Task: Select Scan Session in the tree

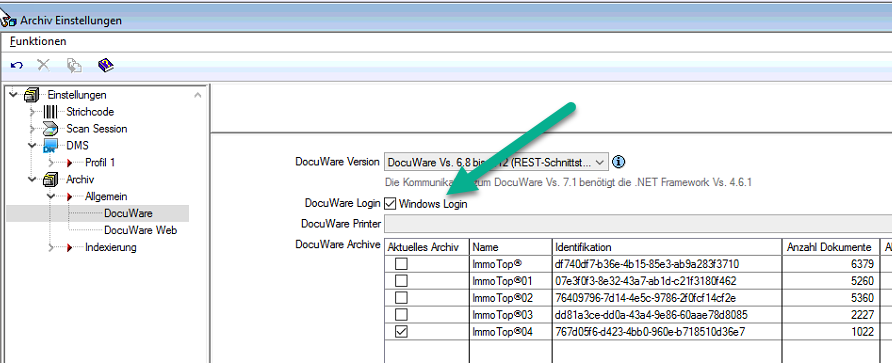Action: tap(97, 129)
